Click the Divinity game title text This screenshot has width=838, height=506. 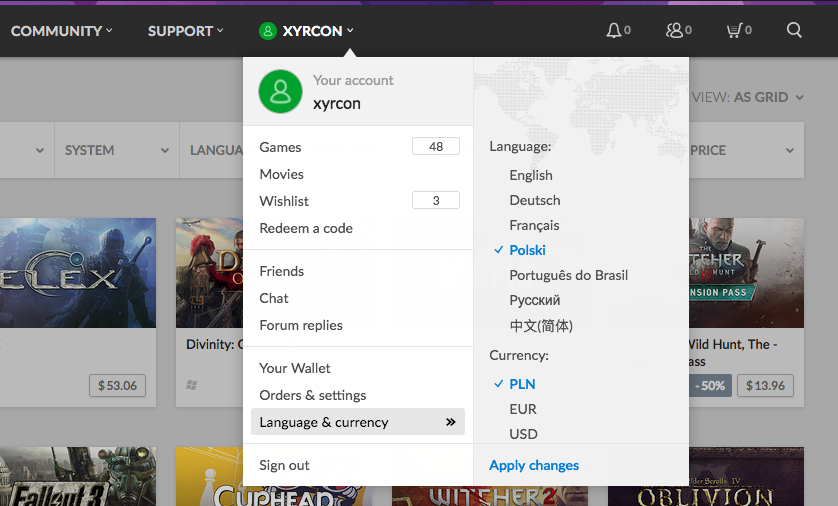point(214,344)
